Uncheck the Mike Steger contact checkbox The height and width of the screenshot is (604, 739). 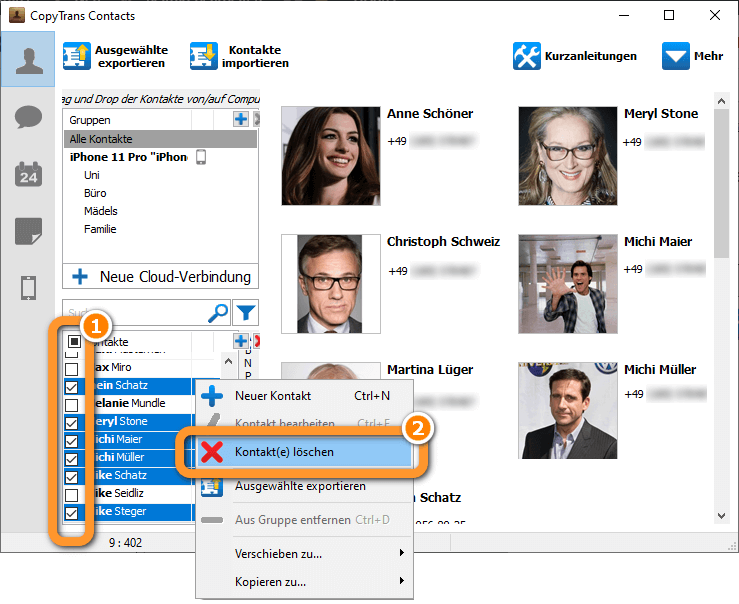pos(72,513)
